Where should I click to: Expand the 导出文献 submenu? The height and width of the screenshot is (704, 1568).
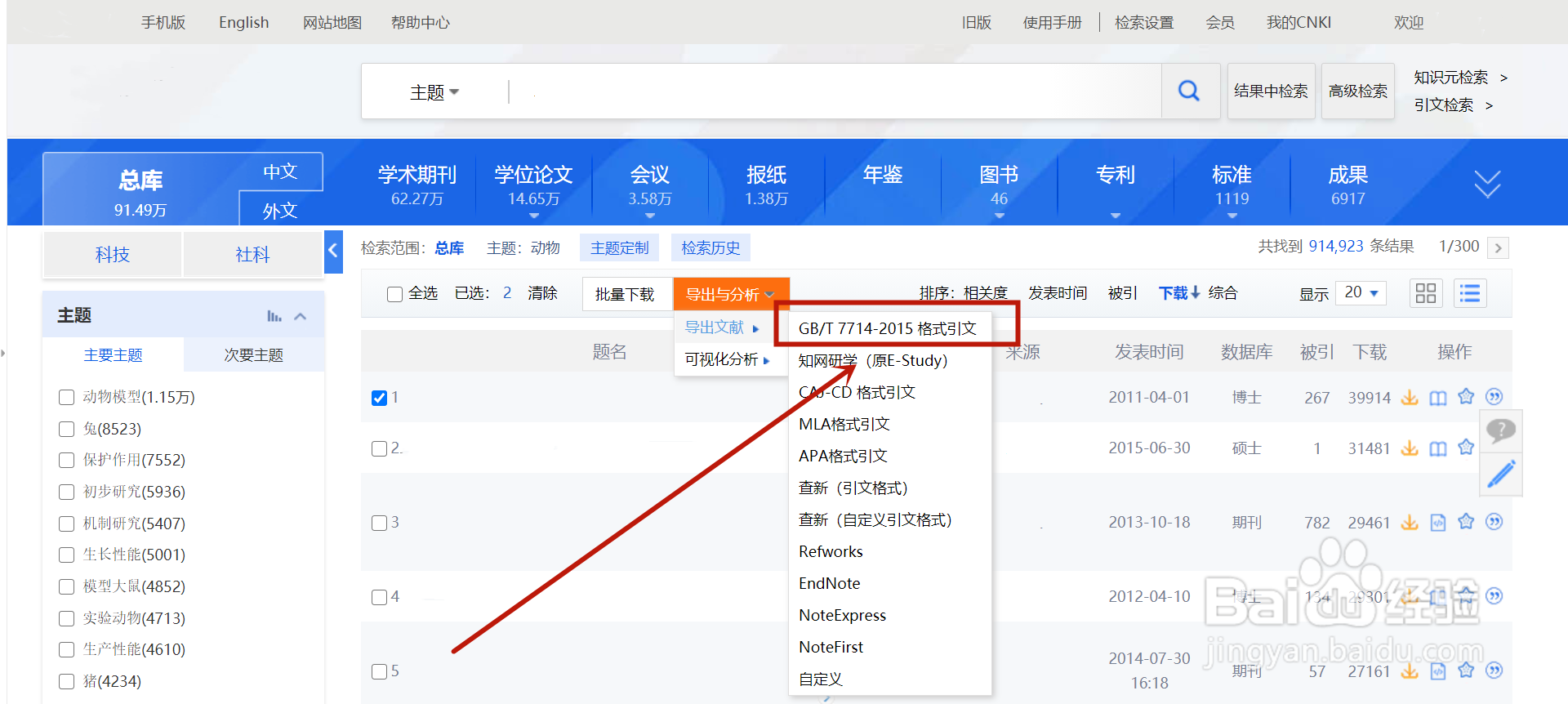click(723, 327)
